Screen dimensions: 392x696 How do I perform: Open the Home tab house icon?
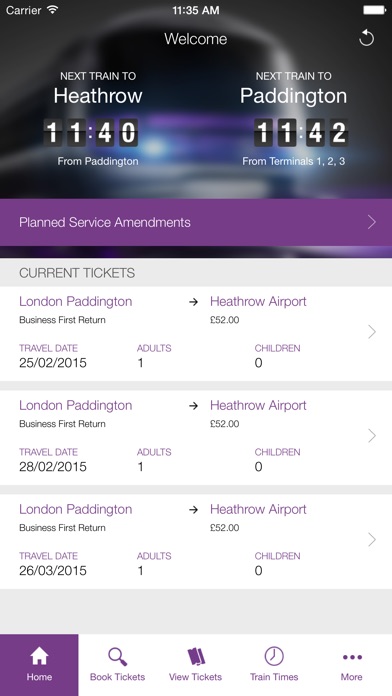click(x=39, y=656)
